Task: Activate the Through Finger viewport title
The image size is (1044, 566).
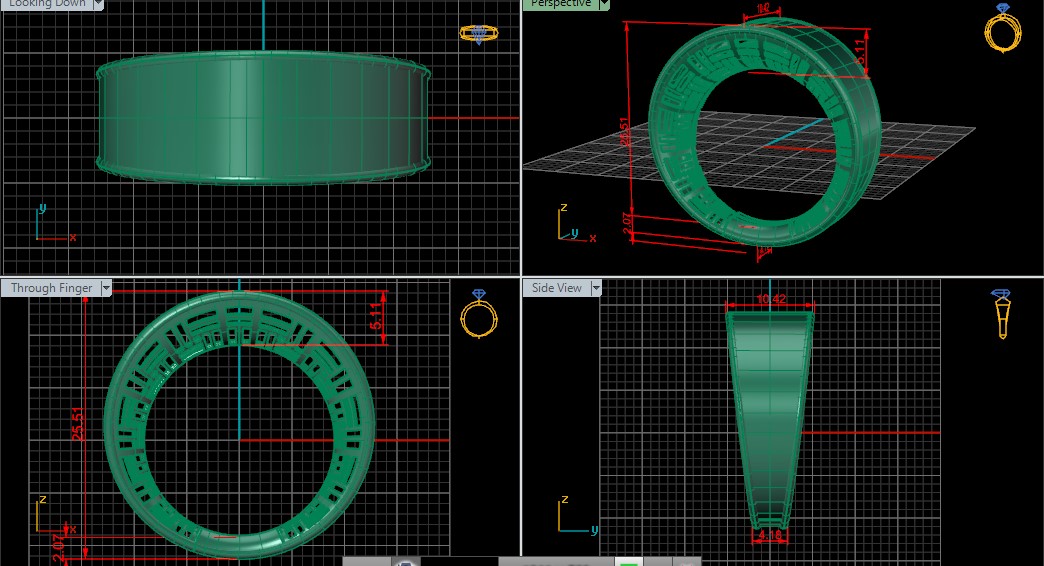Action: click(x=52, y=288)
